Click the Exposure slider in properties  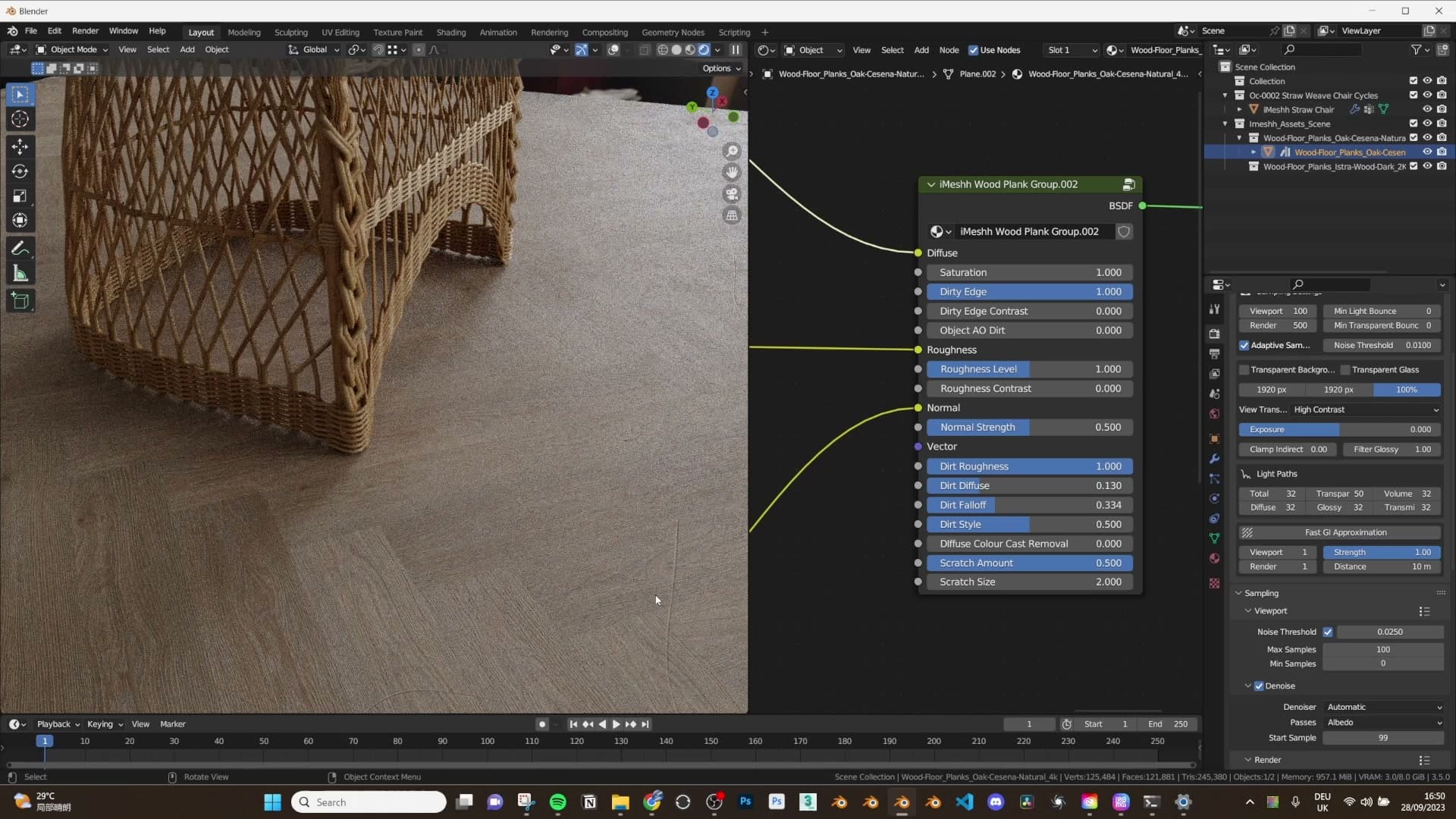[1340, 429]
